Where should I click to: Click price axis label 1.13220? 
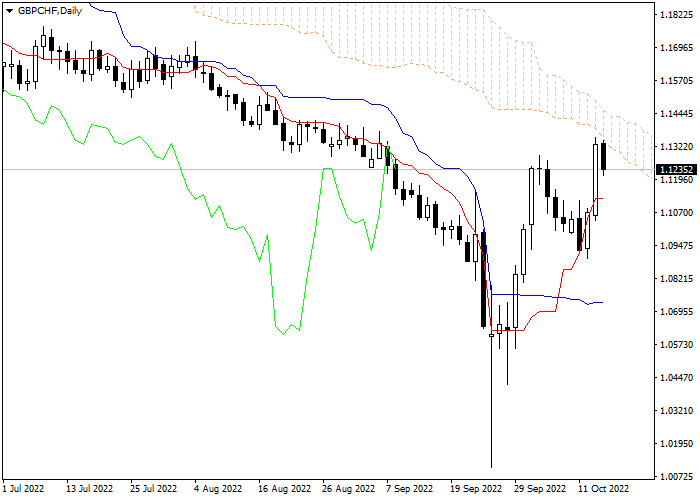pos(676,147)
